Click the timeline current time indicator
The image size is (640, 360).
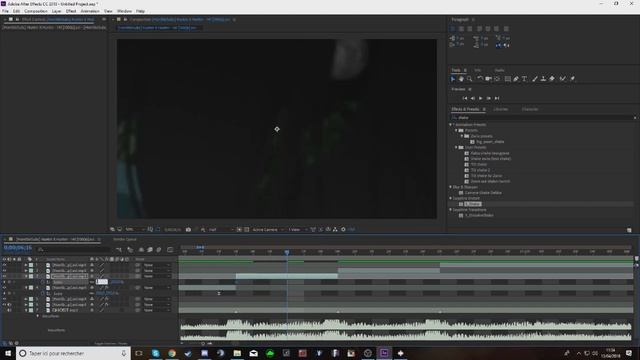point(287,252)
